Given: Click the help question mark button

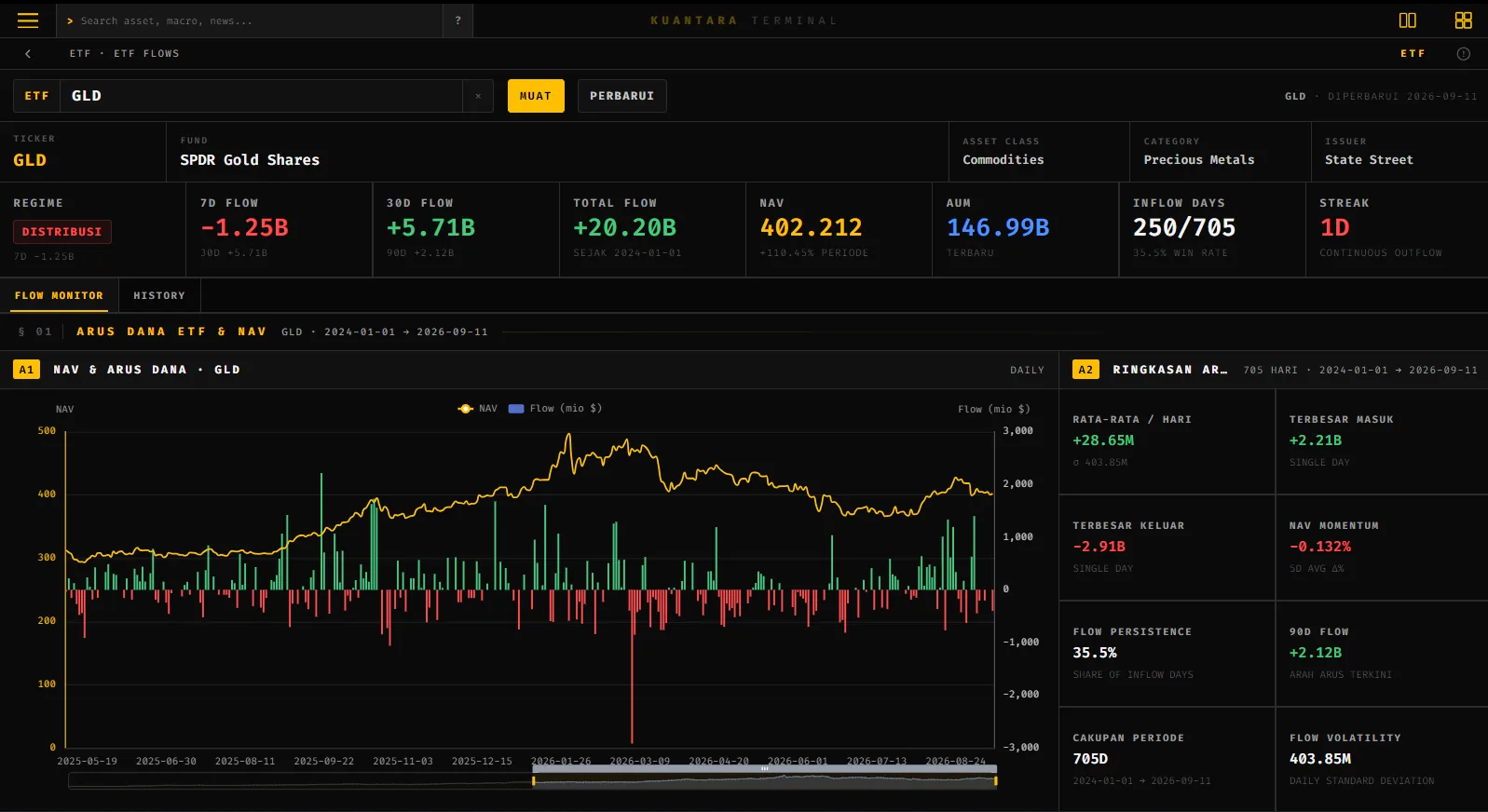Looking at the screenshot, I should (x=457, y=20).
